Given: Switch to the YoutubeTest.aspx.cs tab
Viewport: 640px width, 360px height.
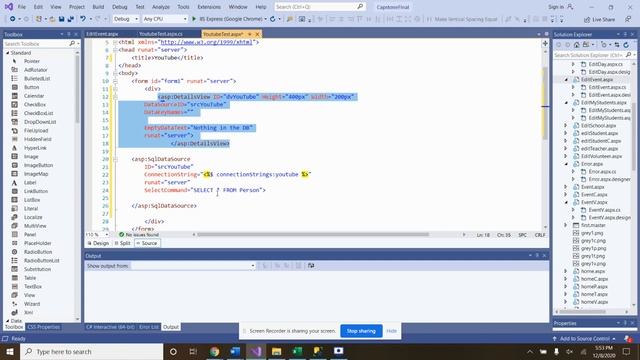Looking at the screenshot, I should click(161, 34).
